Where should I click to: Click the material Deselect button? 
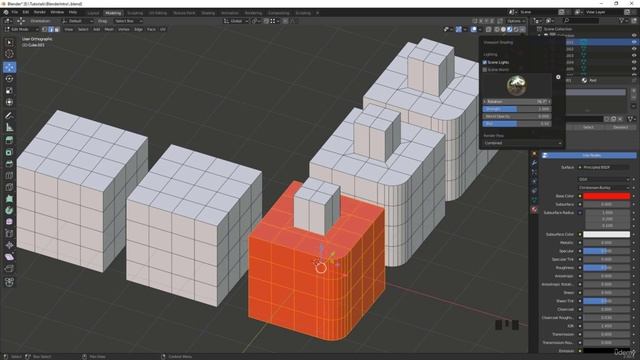[x=620, y=127]
